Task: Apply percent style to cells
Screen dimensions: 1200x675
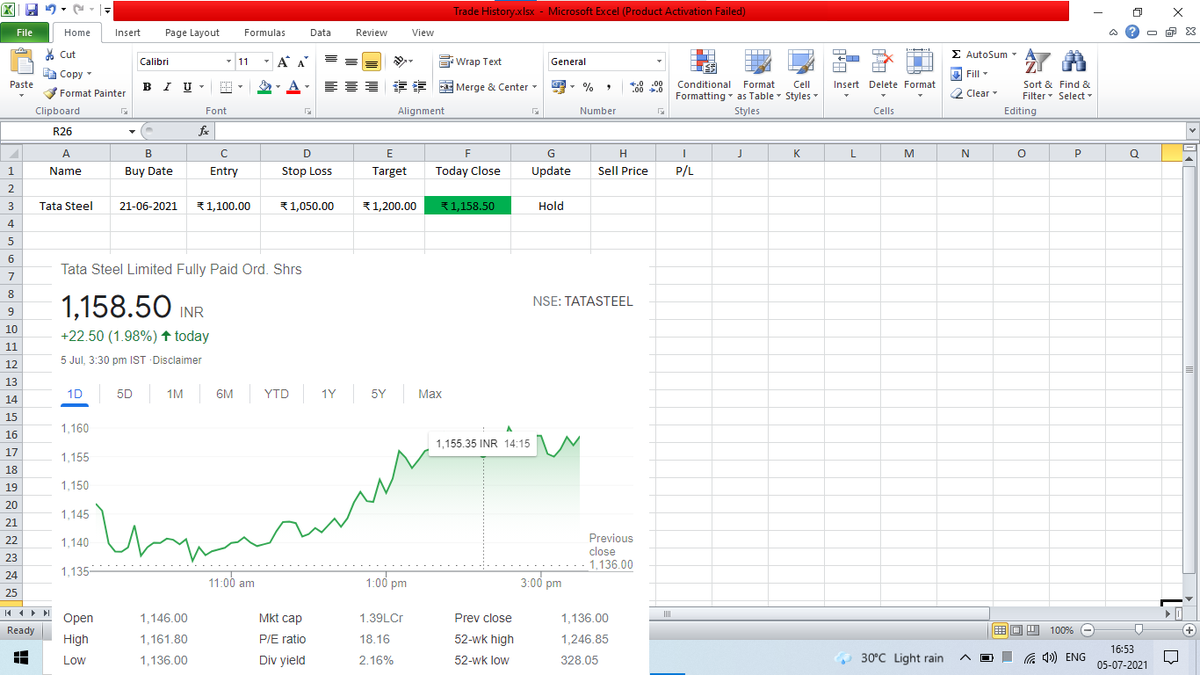Action: [588, 87]
